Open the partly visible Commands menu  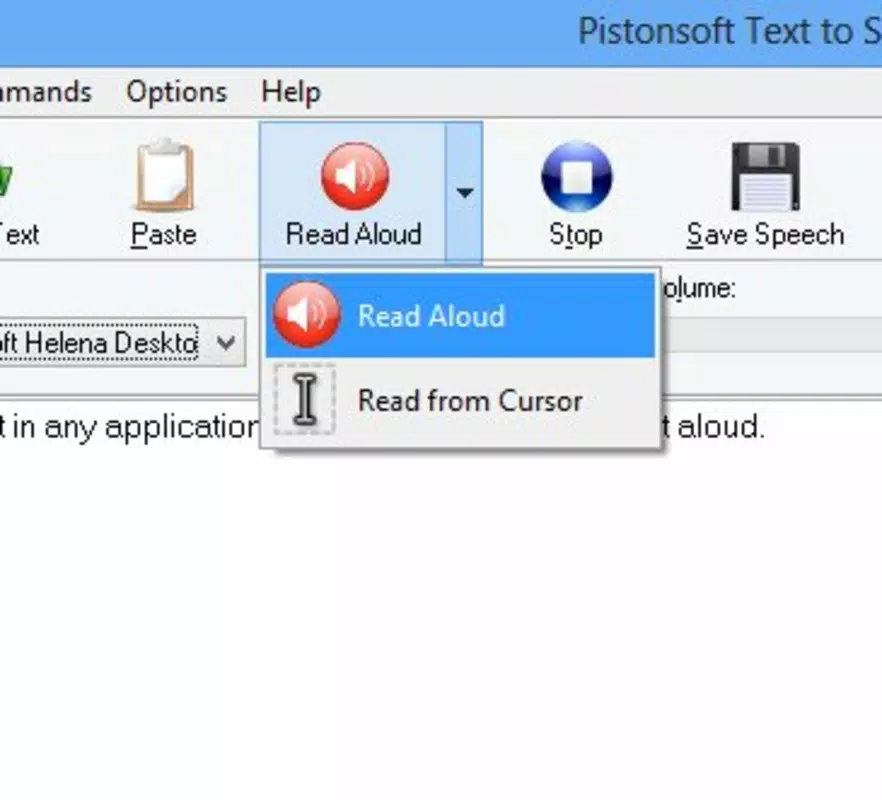pos(46,92)
